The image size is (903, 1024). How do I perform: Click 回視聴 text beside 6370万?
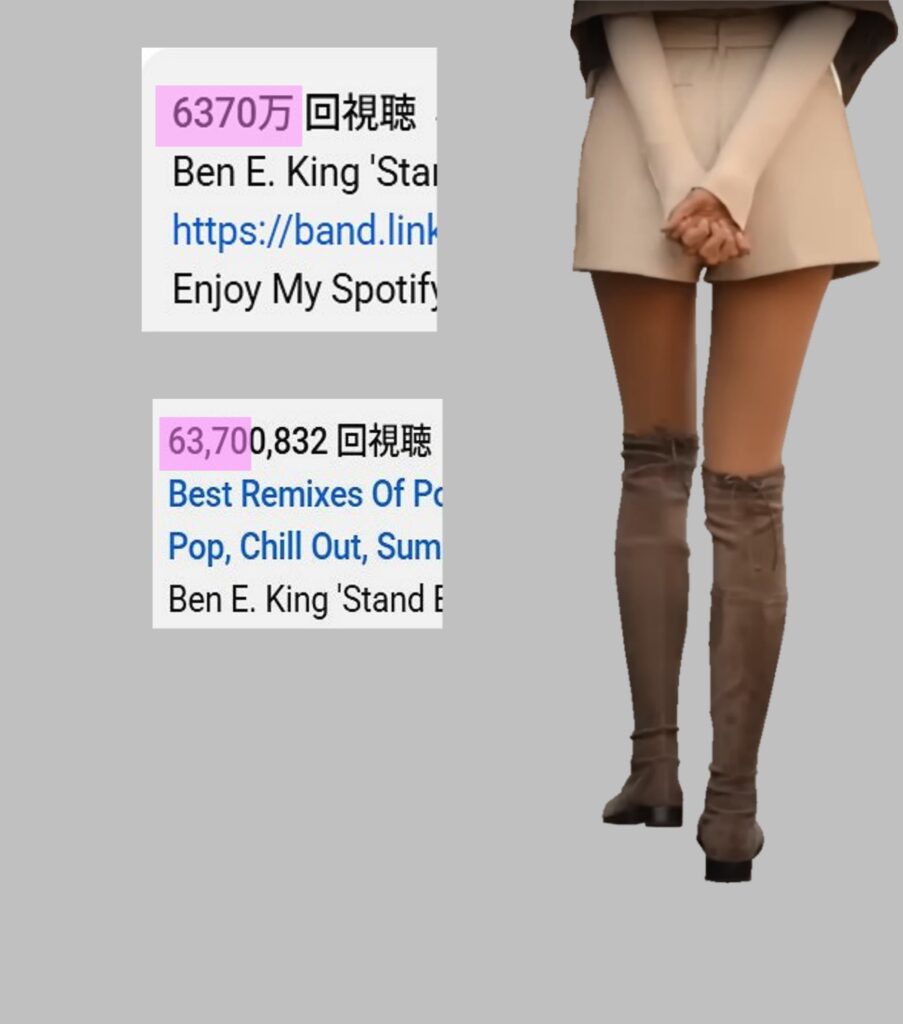point(360,114)
